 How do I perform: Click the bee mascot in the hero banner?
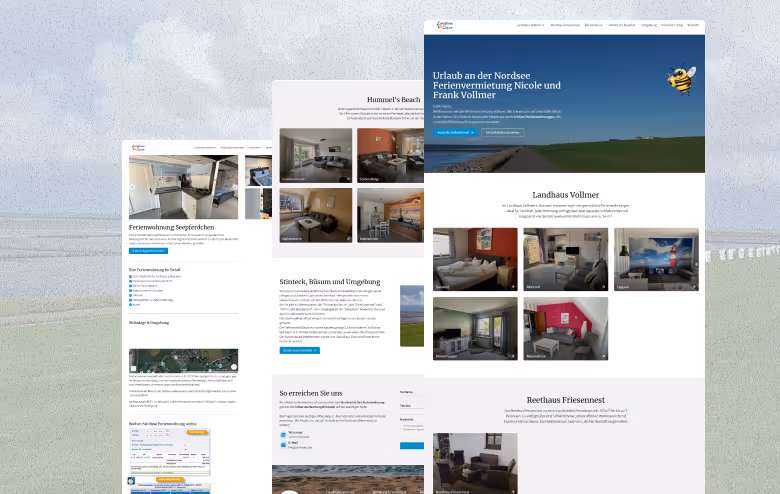tap(682, 79)
